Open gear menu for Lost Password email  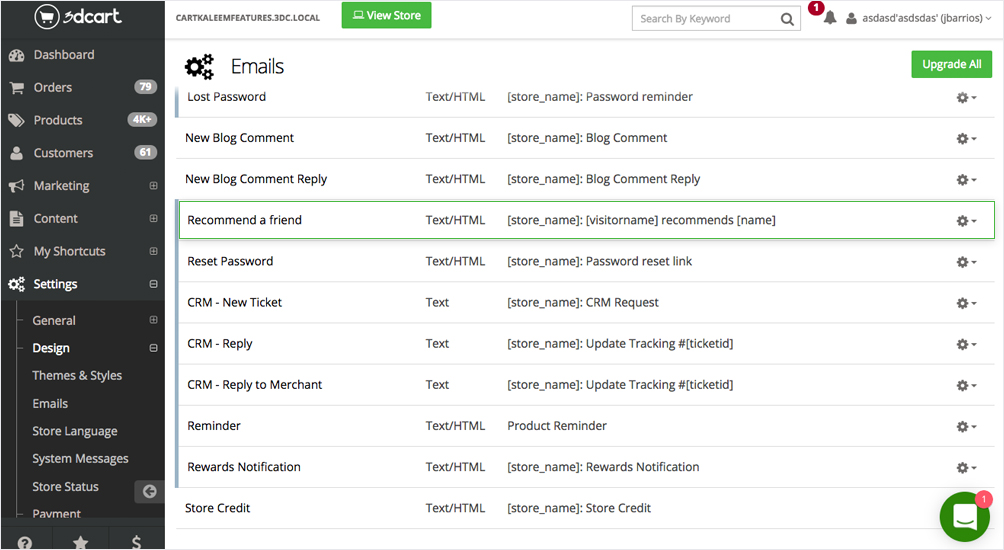coord(966,98)
